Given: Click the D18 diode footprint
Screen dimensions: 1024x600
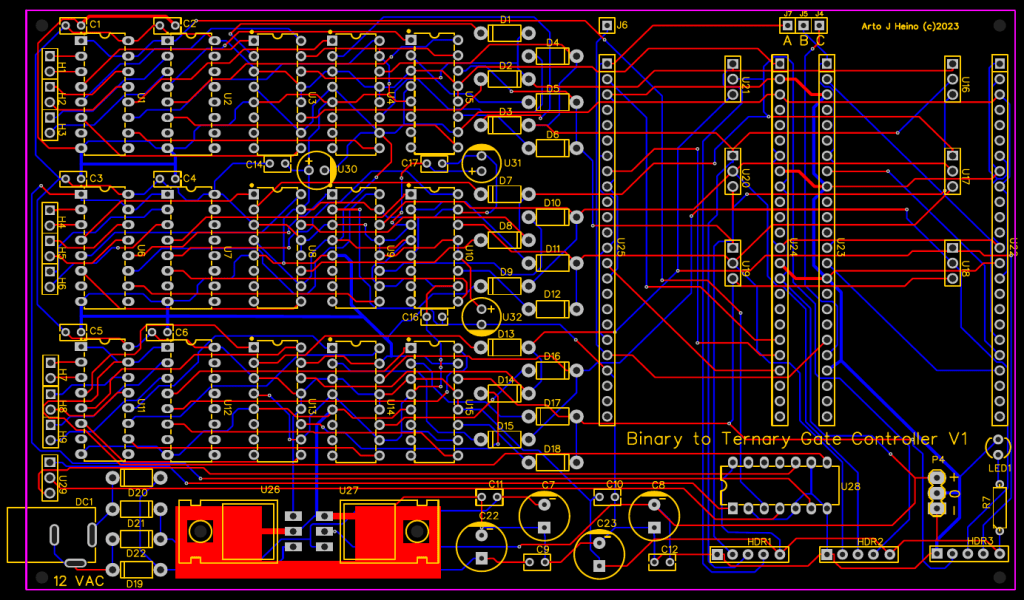Looking at the screenshot, I should [552, 462].
